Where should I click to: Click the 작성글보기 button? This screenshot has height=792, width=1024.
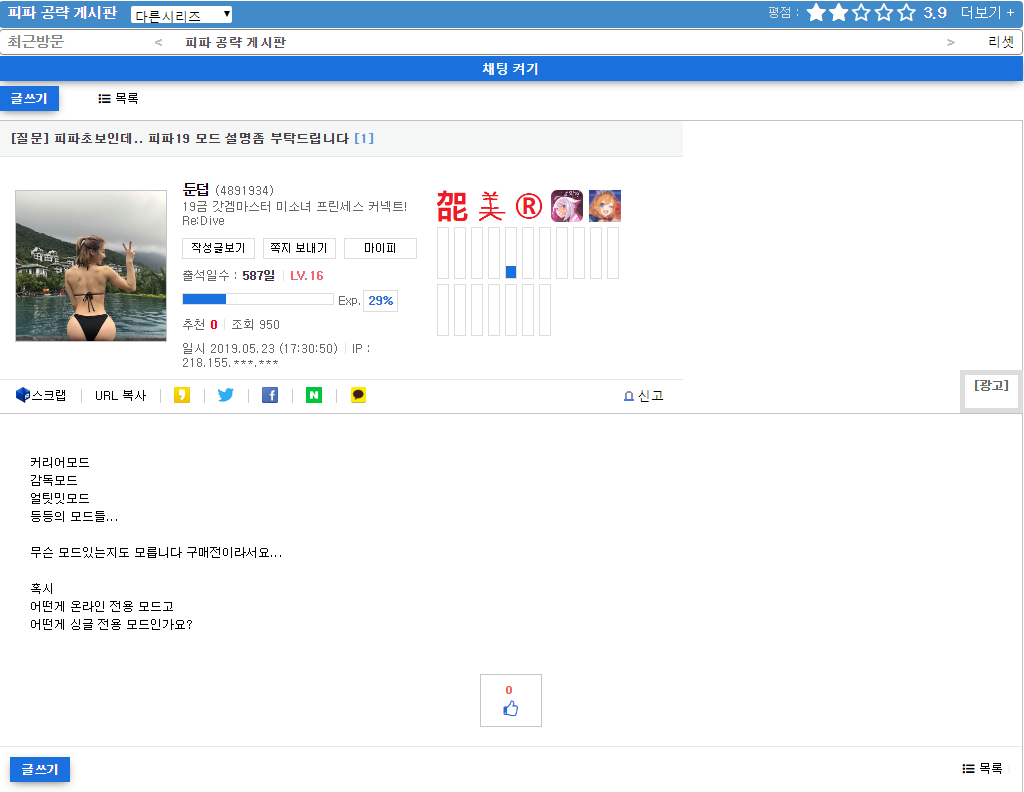point(218,248)
